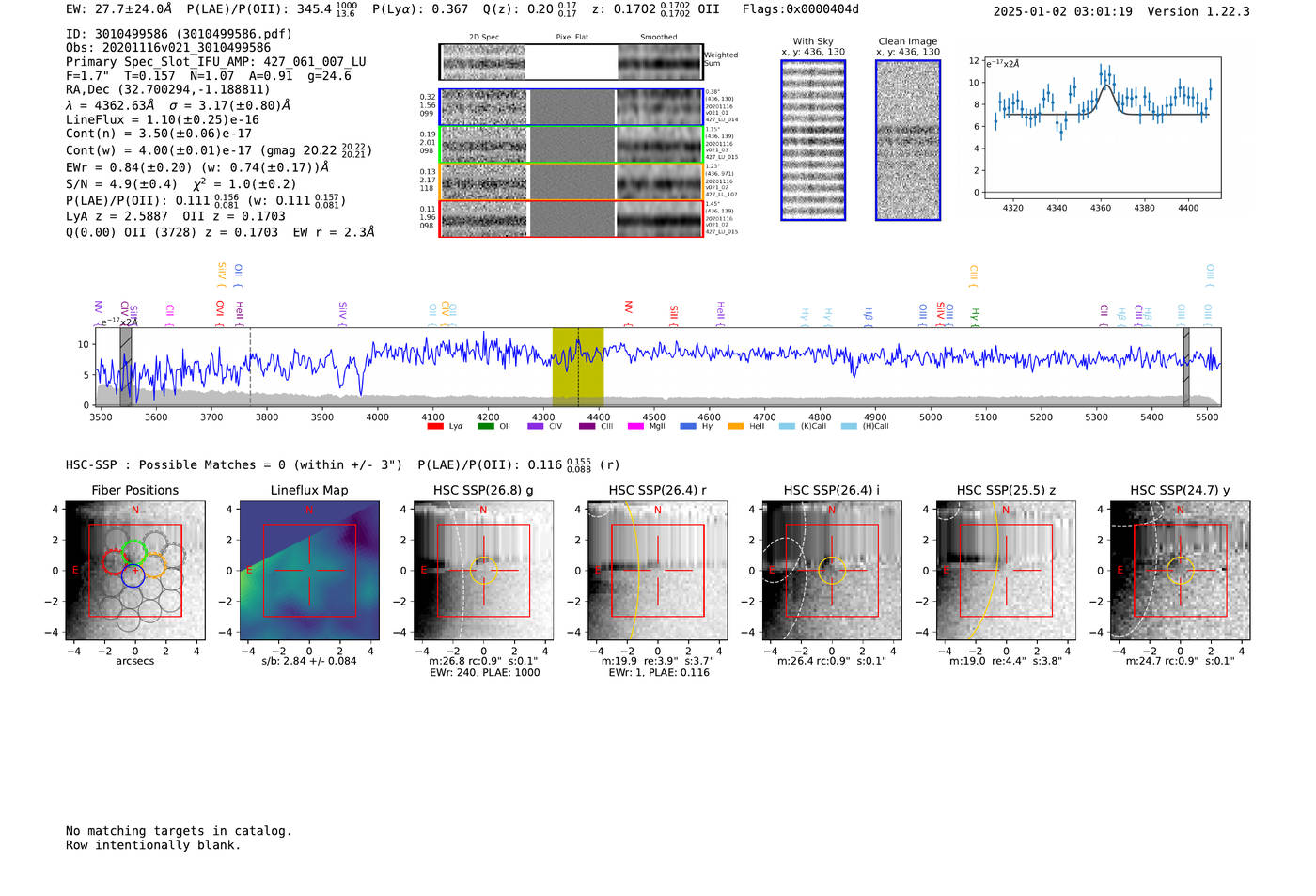
Task: Click the orange aperture circle in HSC g image
Action: (483, 571)
